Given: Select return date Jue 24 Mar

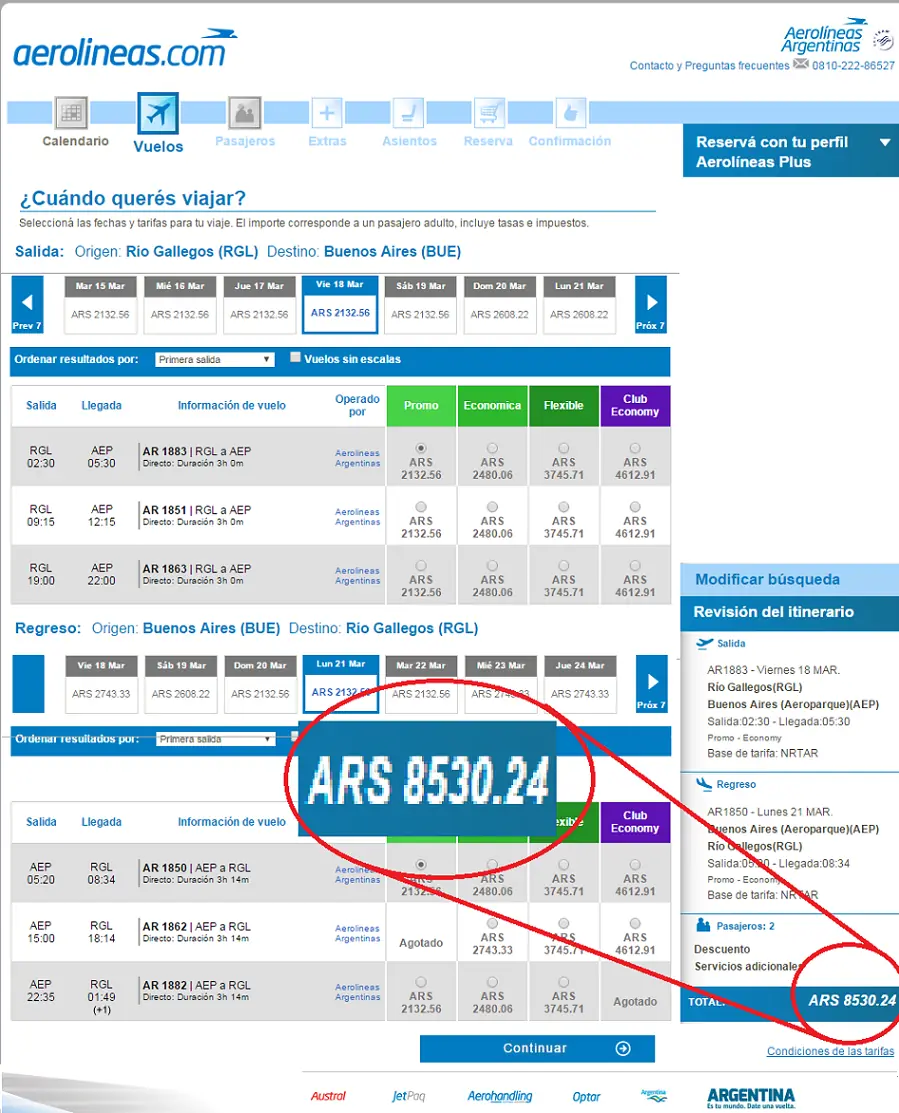Looking at the screenshot, I should (580, 684).
